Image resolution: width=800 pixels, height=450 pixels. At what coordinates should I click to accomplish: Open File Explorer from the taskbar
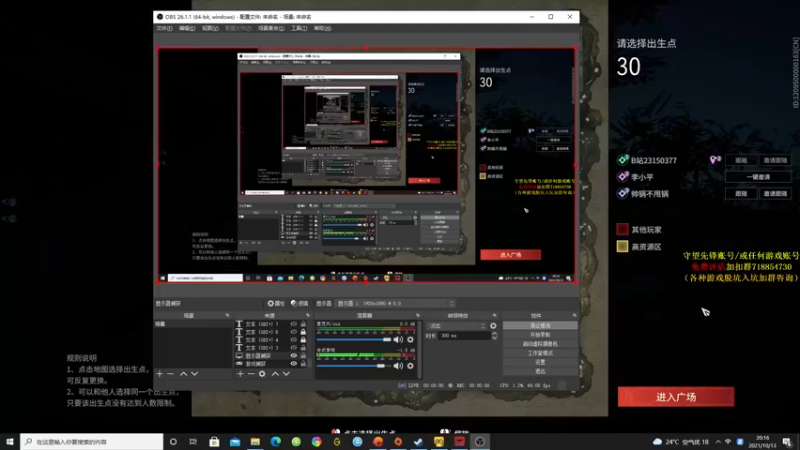click(255, 441)
